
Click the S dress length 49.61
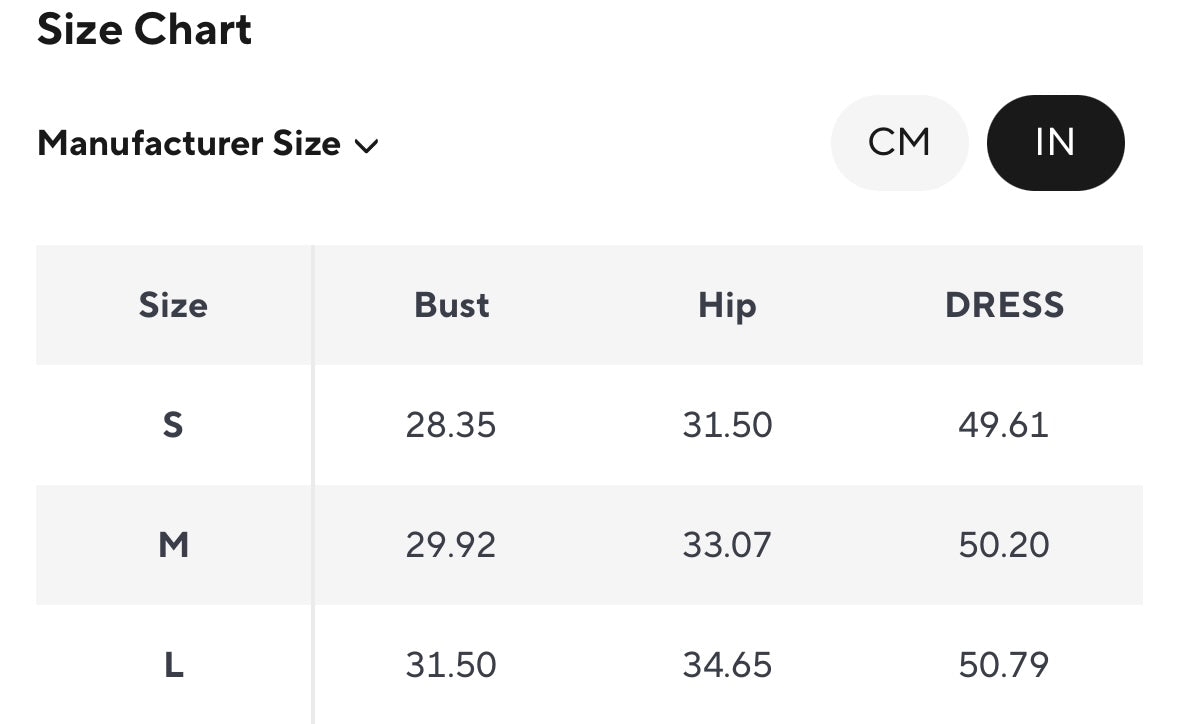[1004, 425]
